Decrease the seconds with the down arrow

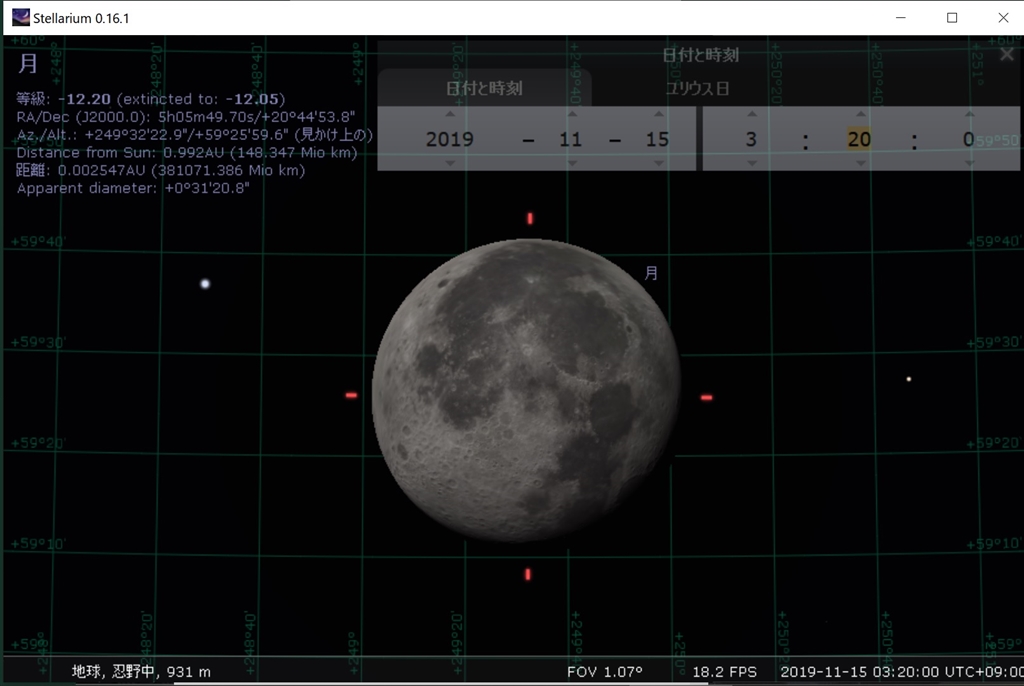(970, 163)
